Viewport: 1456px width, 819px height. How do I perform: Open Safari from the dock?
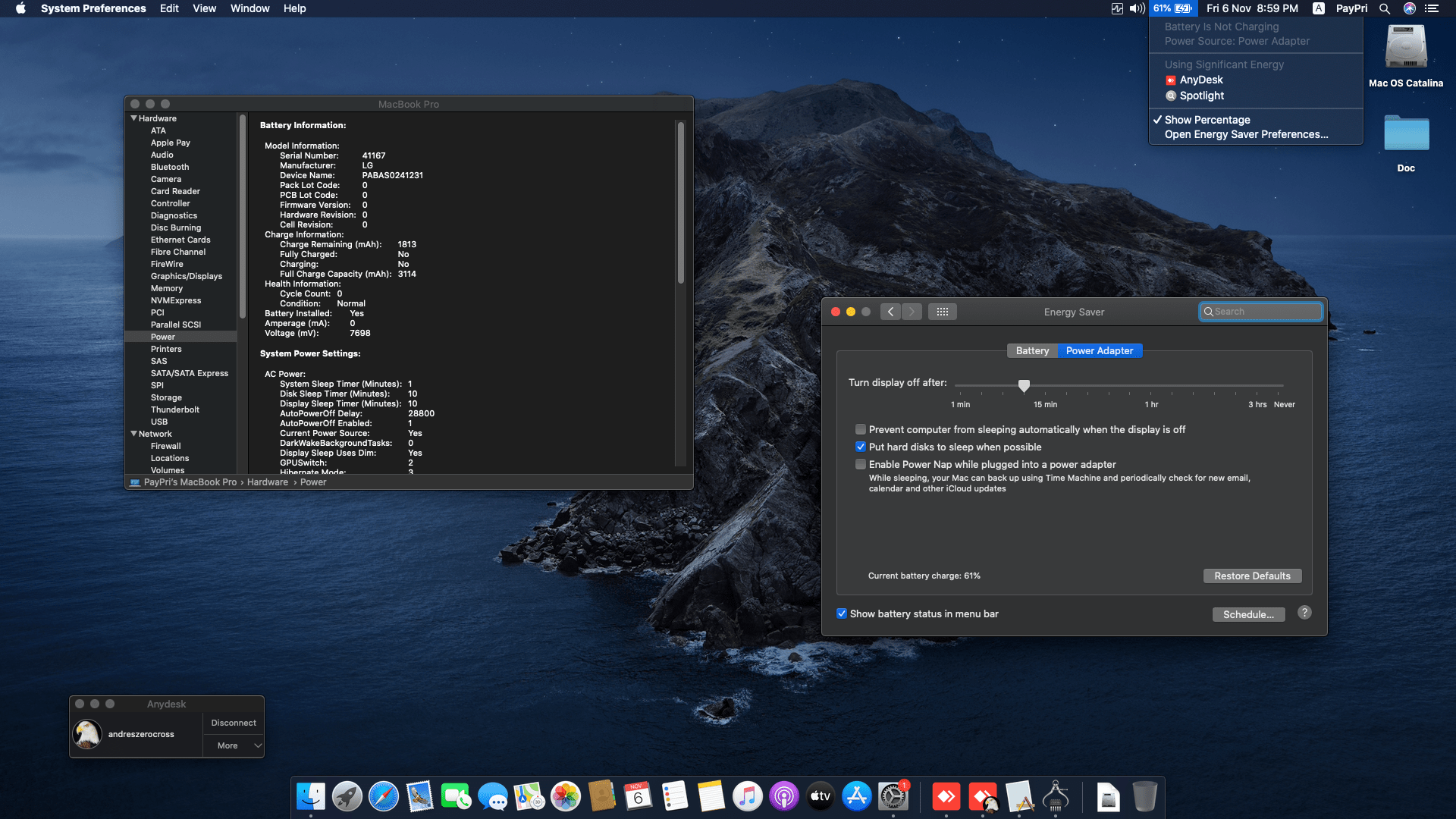coord(384,797)
